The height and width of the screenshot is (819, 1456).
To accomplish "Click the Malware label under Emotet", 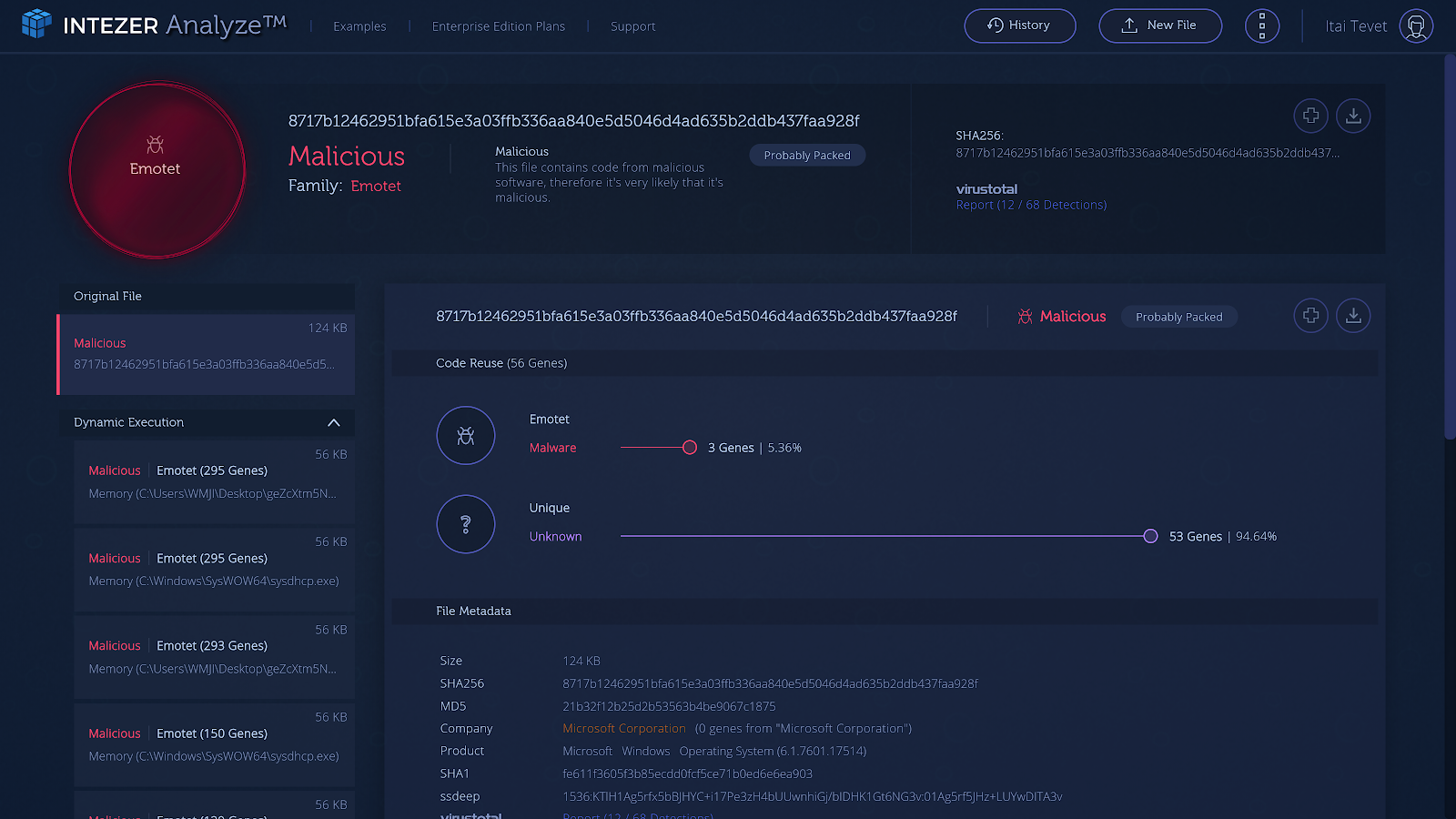I will click(x=552, y=448).
